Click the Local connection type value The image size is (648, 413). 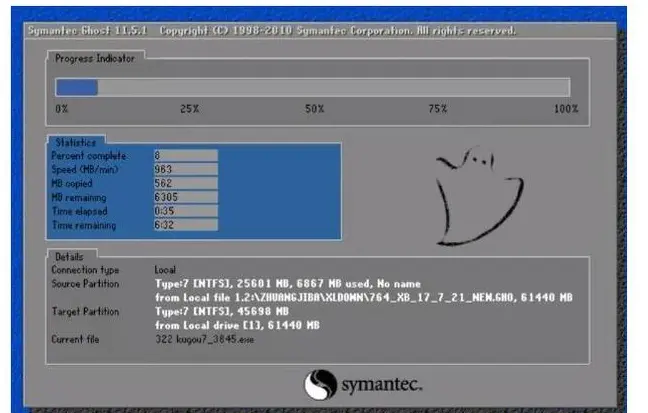[165, 270]
